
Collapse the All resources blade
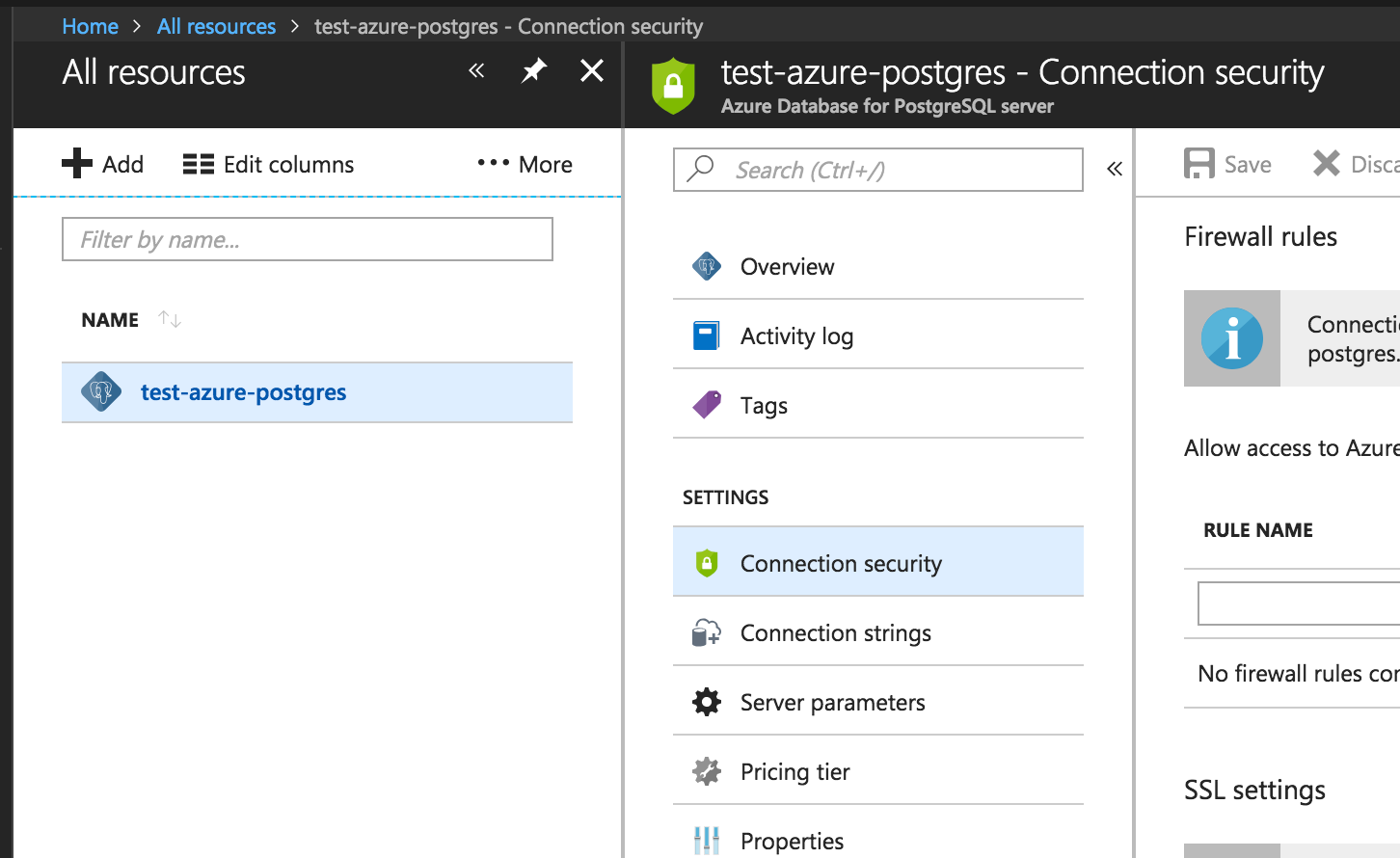click(476, 70)
